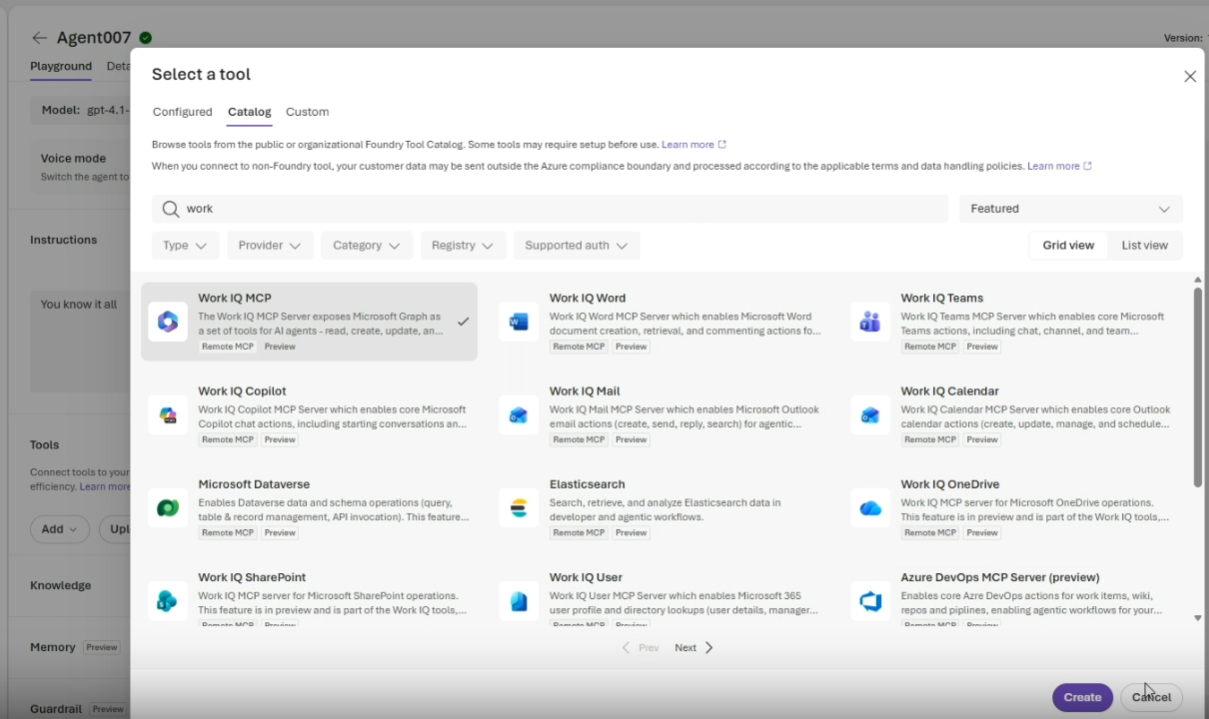This screenshot has height=719, width=1209.
Task: Expand the Add tools dropdown
Action: tap(60, 529)
